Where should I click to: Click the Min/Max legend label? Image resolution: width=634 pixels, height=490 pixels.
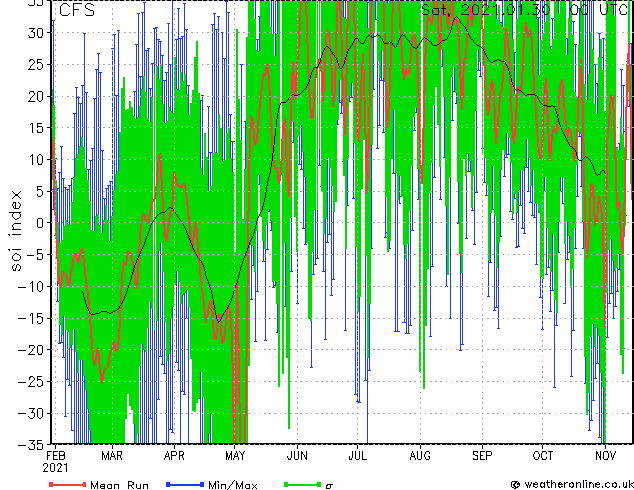[x=232, y=485]
